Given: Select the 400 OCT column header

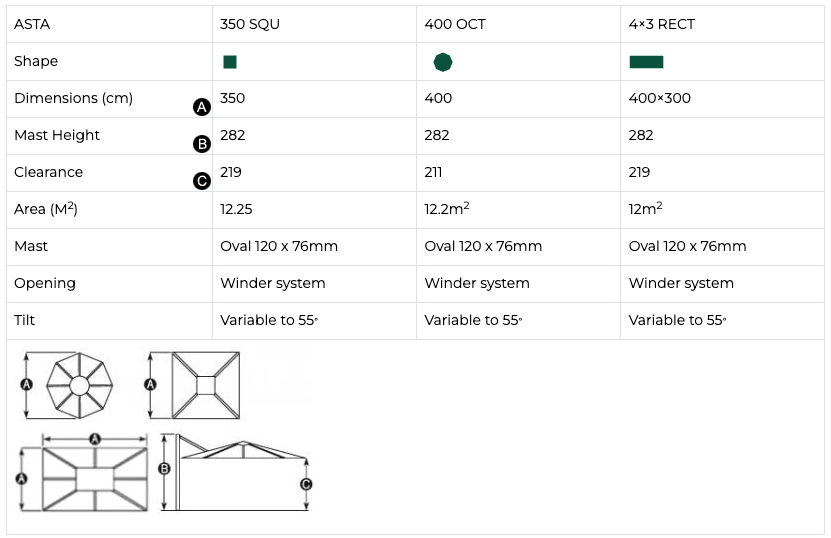Looking at the screenshot, I should pos(455,24).
